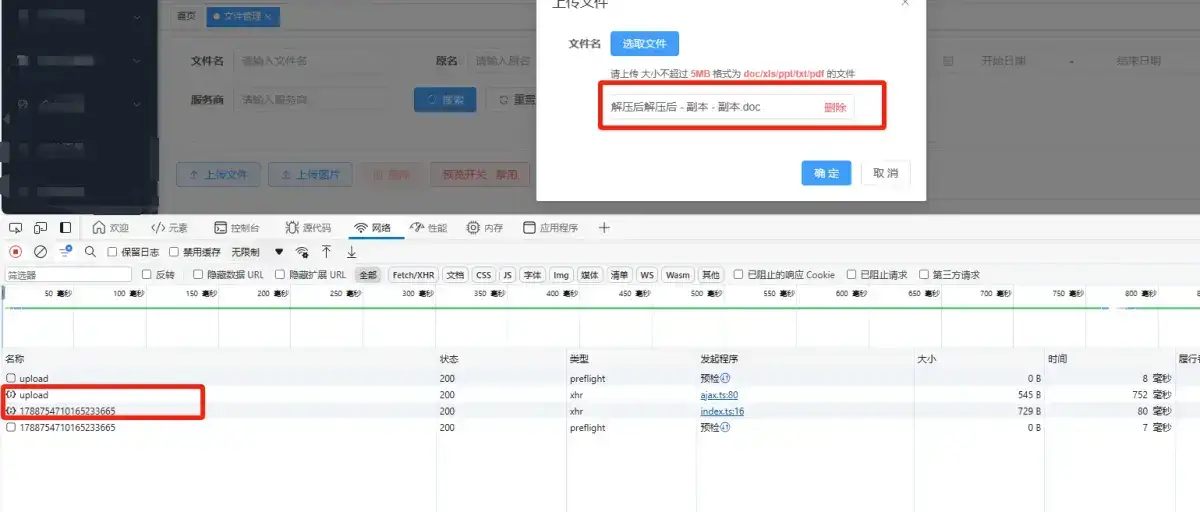1200x512 pixels.
Task: Click 选取文件 button in upload dialog
Action: click(x=645, y=43)
